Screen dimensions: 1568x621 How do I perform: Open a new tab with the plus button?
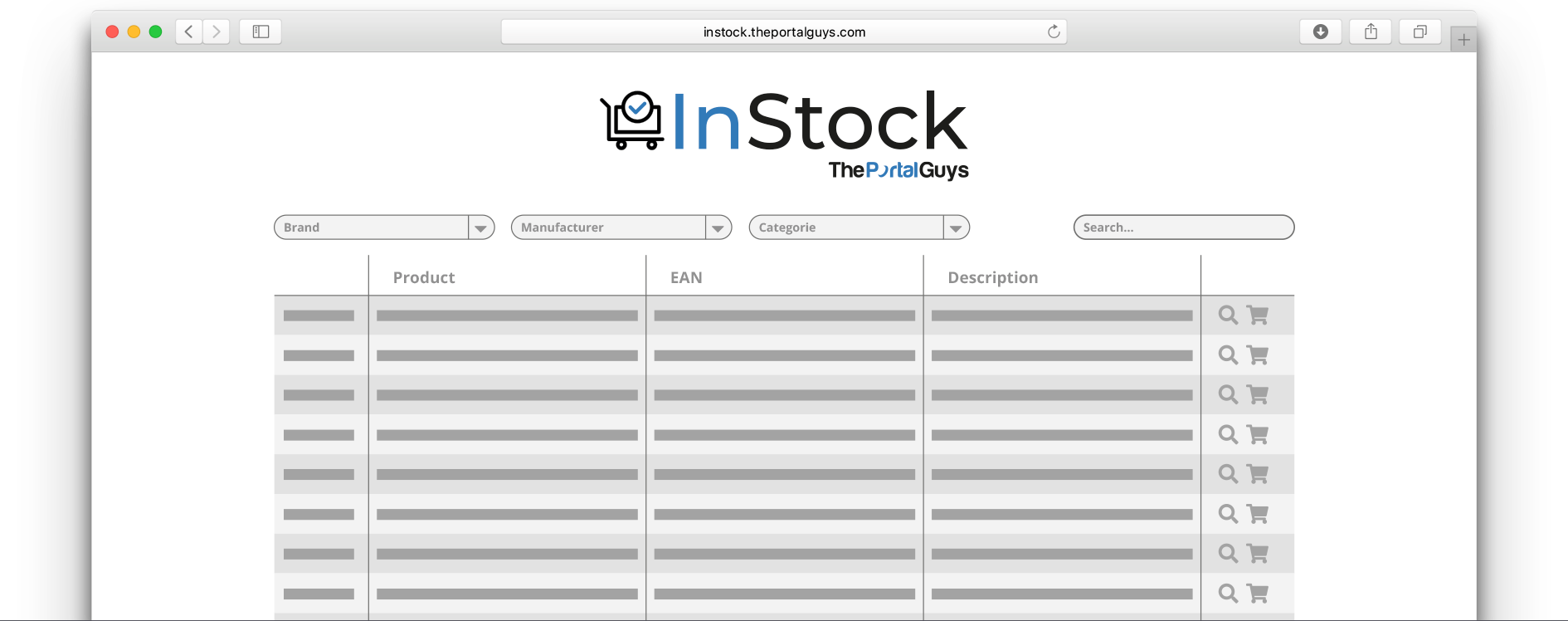(1463, 39)
